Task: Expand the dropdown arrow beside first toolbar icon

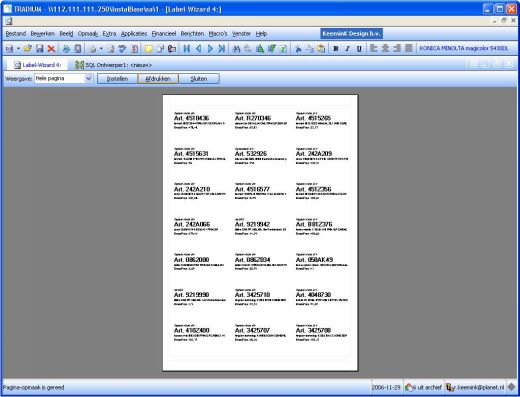Action: point(18,49)
